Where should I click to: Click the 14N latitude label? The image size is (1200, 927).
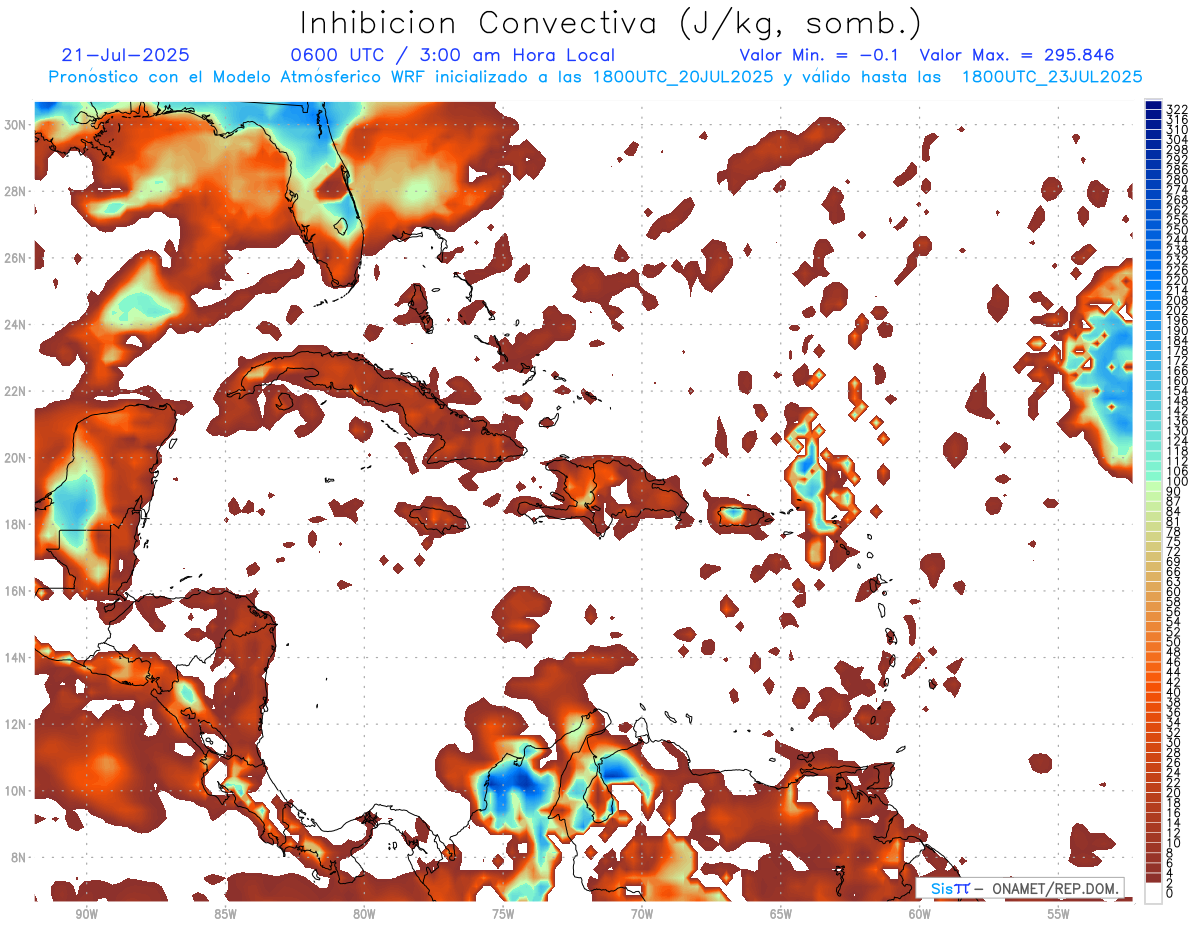16,657
